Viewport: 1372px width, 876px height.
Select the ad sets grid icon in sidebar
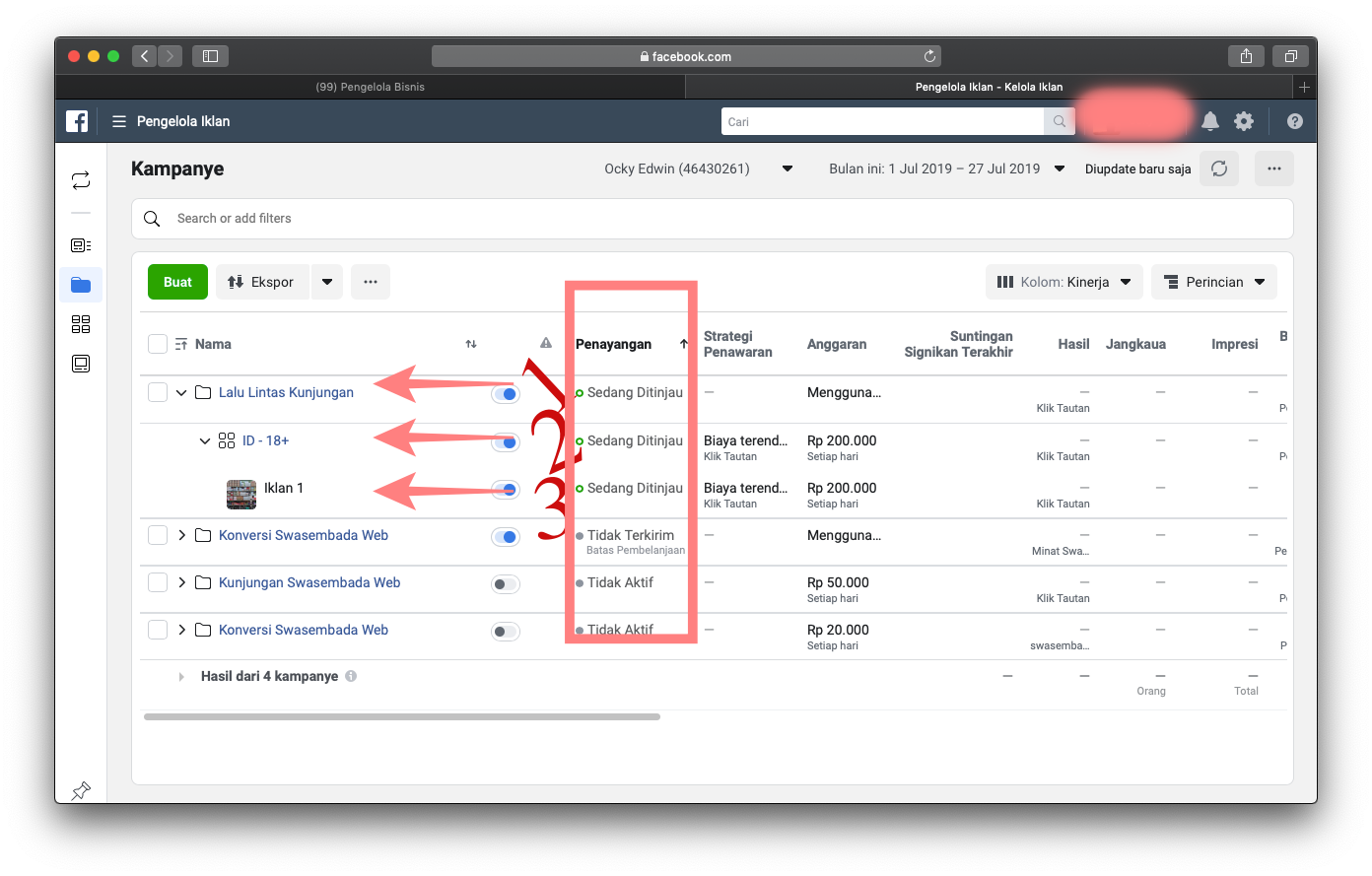click(81, 324)
